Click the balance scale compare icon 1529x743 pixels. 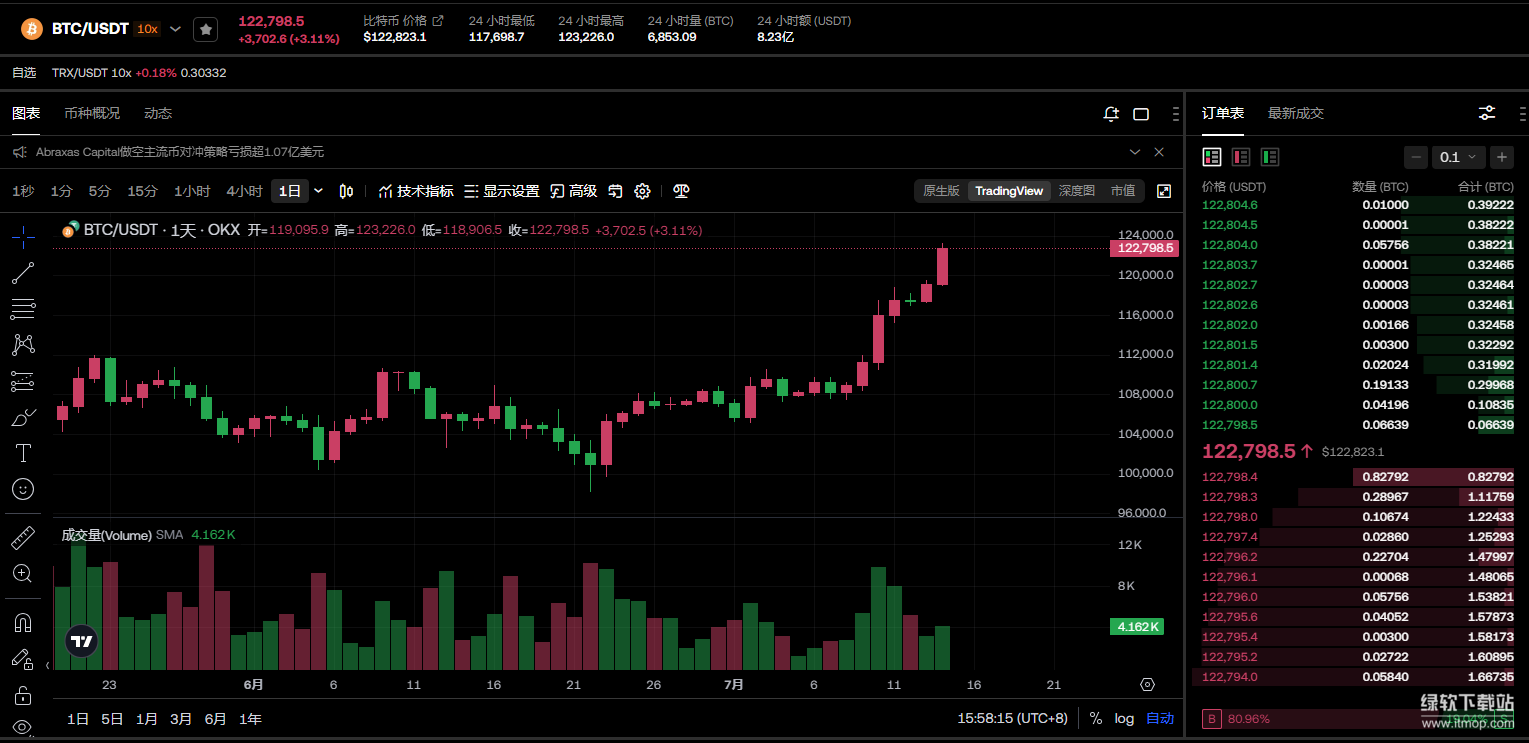[x=681, y=191]
